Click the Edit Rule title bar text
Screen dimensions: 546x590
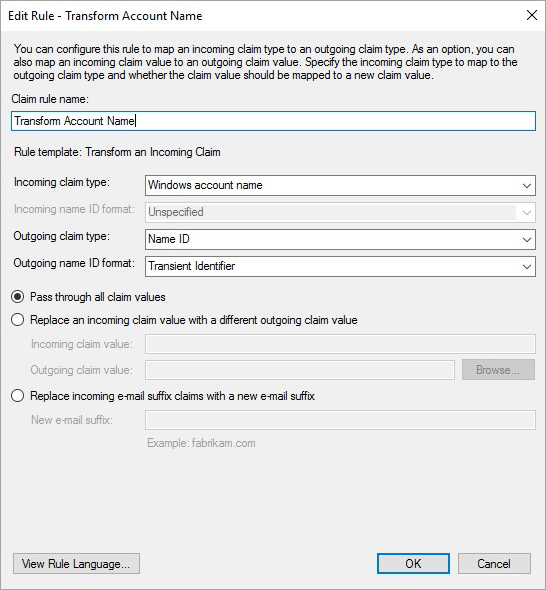[x=105, y=16]
